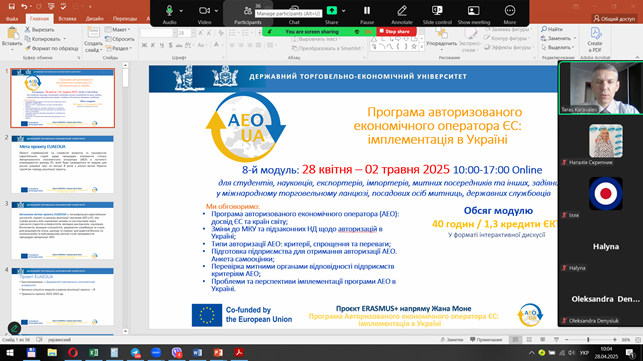The height and width of the screenshot is (361, 643).
Task: Switch to the Переходы ribbon tab
Action: pyautogui.click(x=125, y=18)
